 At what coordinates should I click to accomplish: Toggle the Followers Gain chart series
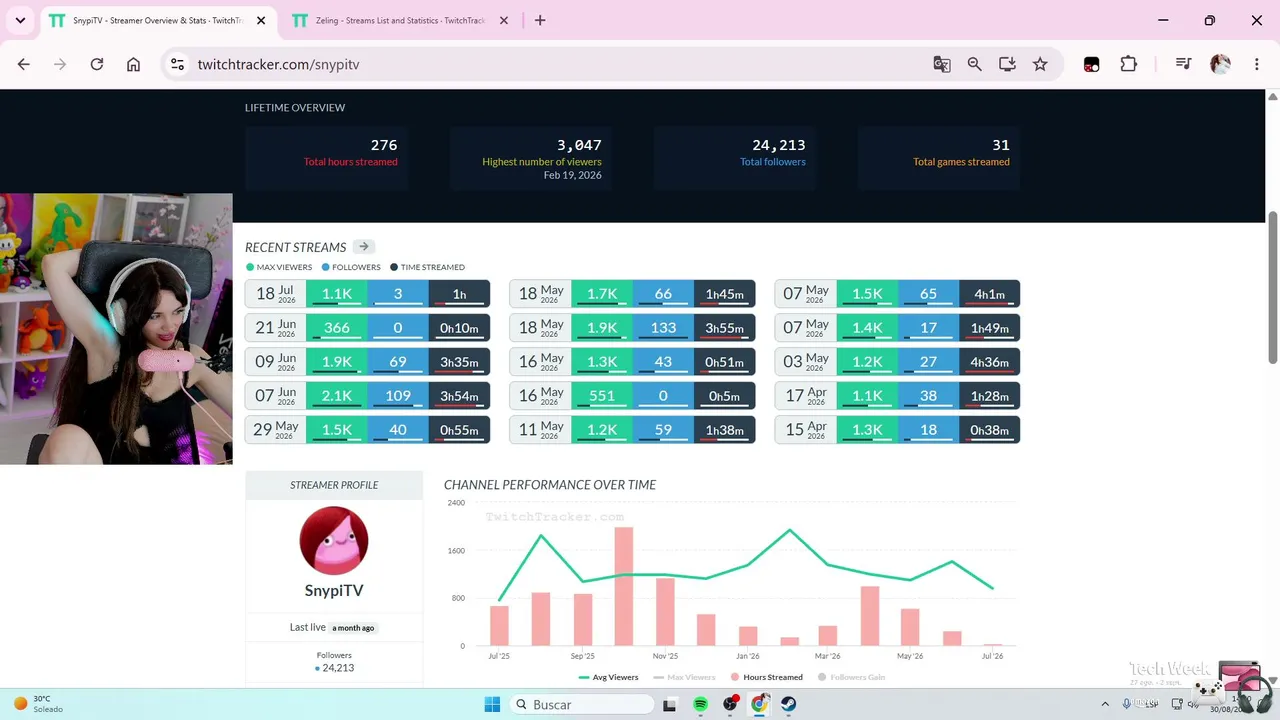click(851, 677)
